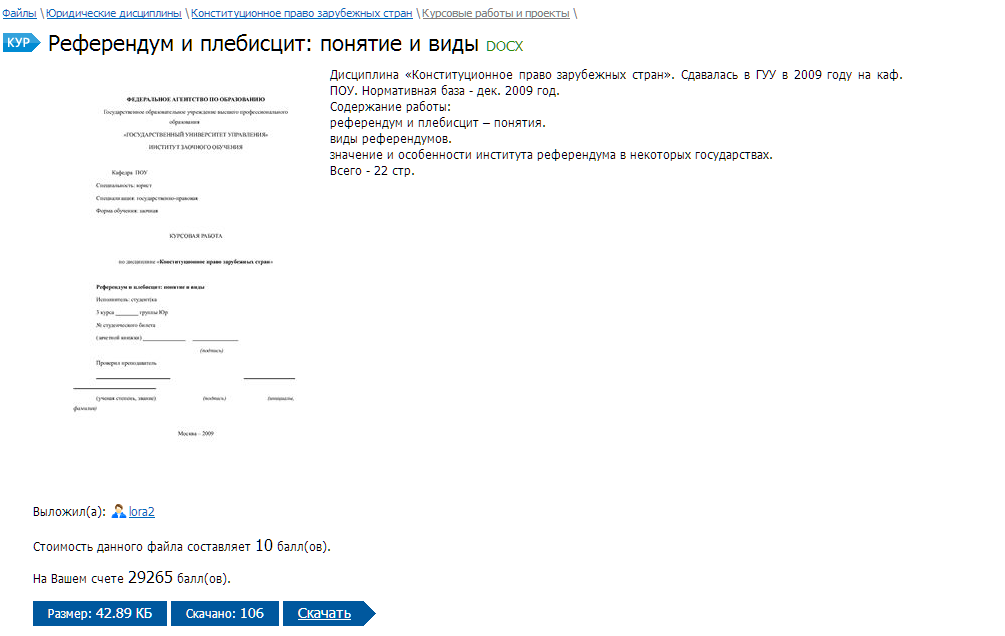Image resolution: width=1005 pixels, height=636 pixels.
Task: Click the title Референдум и плебисцит
Action: tap(264, 44)
